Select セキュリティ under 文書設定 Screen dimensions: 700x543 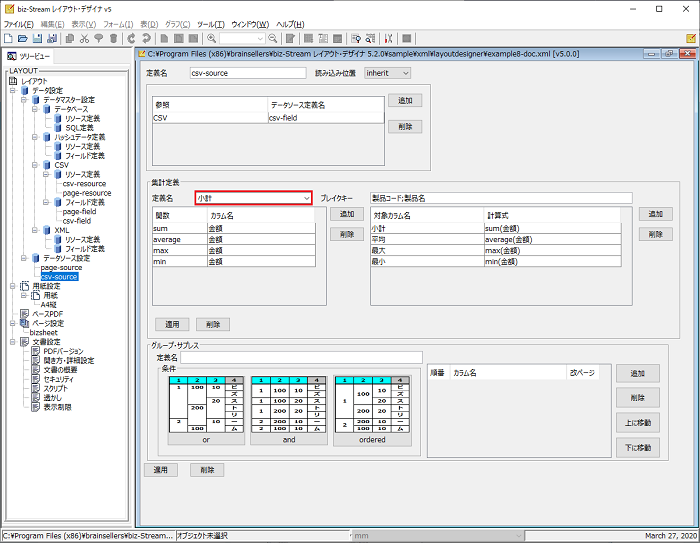pos(58,379)
